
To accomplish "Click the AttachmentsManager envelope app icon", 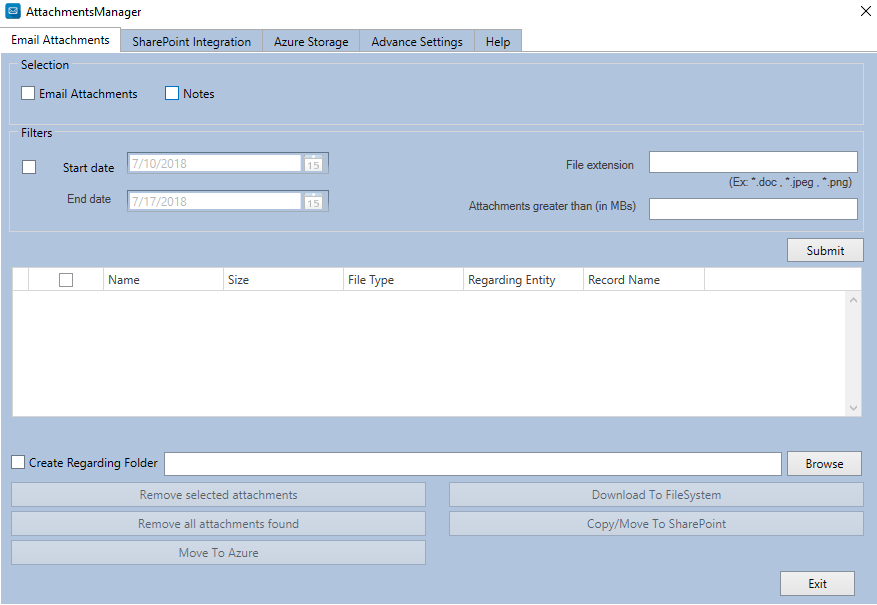I will tap(13, 12).
